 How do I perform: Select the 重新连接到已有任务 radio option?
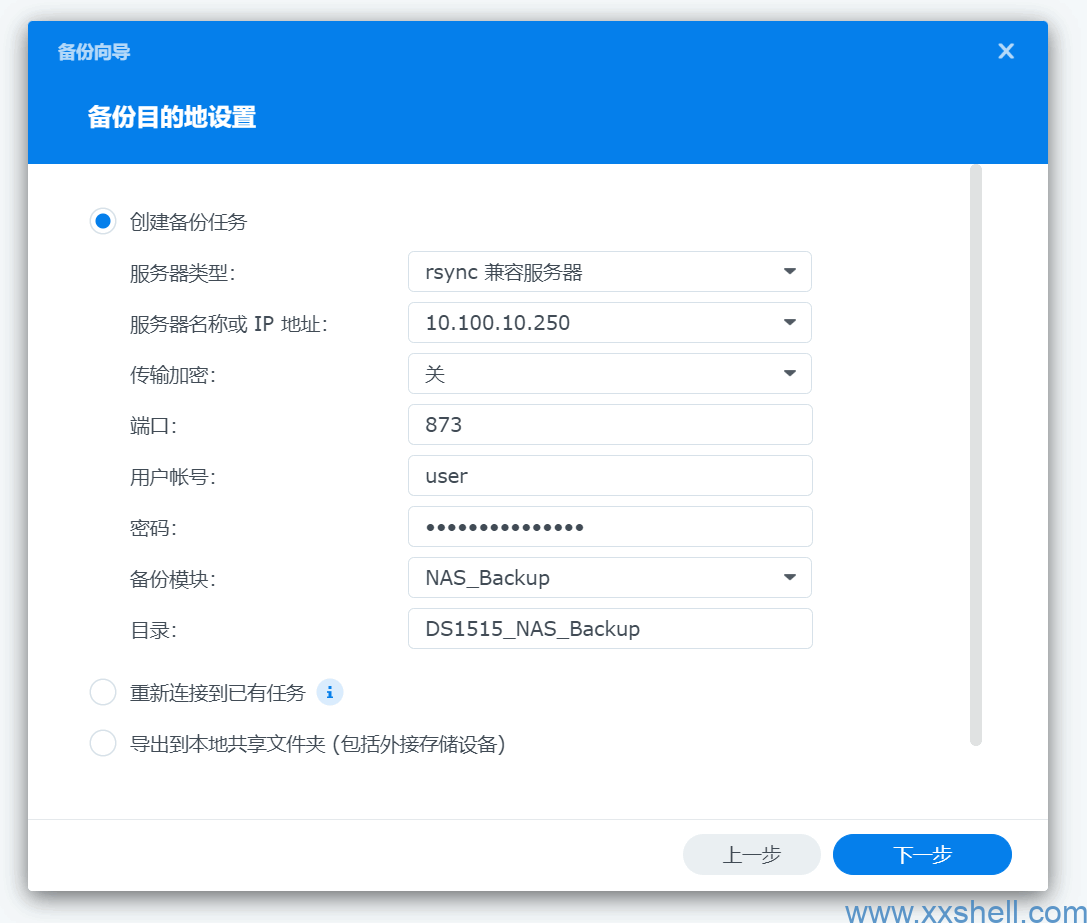(103, 692)
